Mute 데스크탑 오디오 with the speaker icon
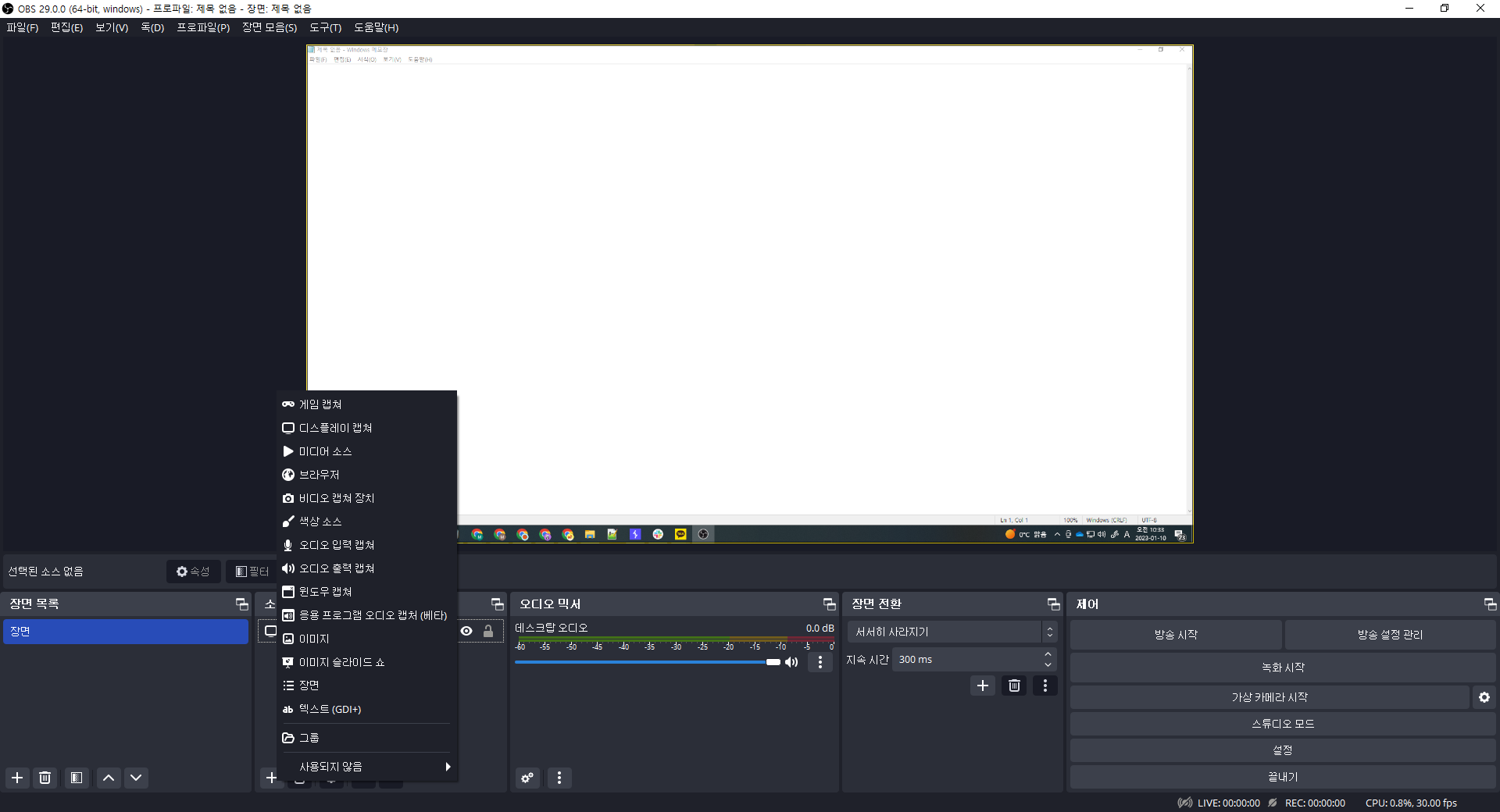This screenshot has height=812, width=1500. [791, 662]
